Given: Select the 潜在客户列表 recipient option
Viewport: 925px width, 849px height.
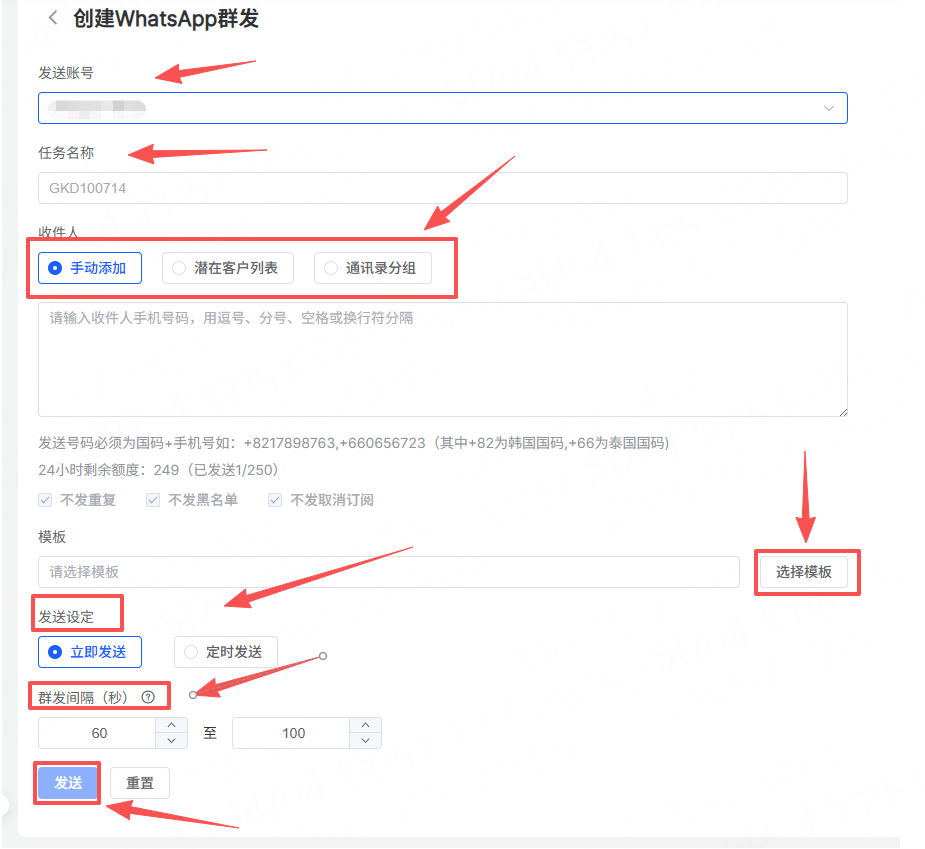Looking at the screenshot, I should pos(228,268).
